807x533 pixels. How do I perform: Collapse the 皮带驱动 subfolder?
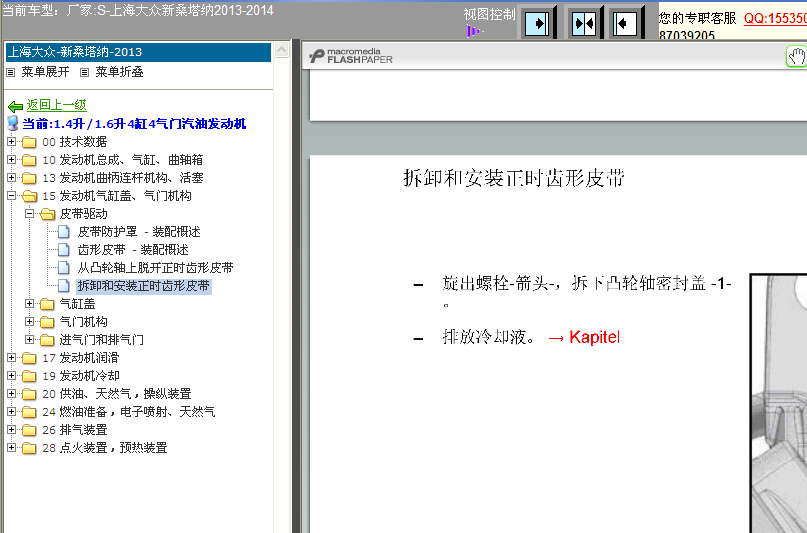[30, 214]
